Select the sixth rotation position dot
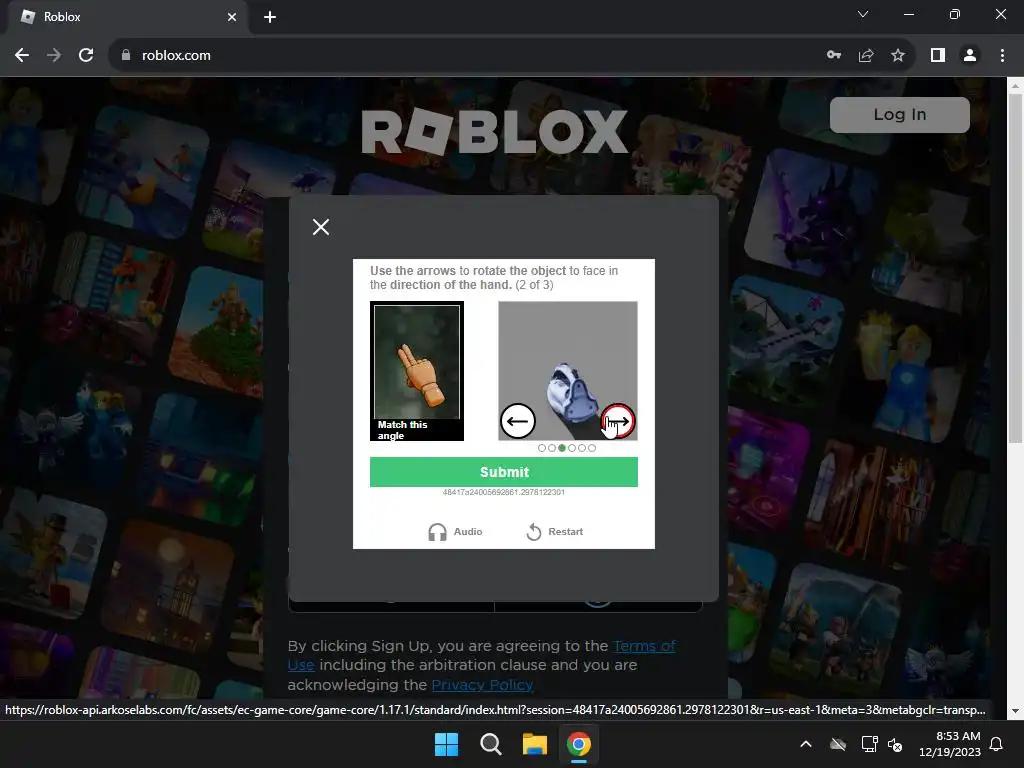The width and height of the screenshot is (1024, 768). tap(592, 448)
